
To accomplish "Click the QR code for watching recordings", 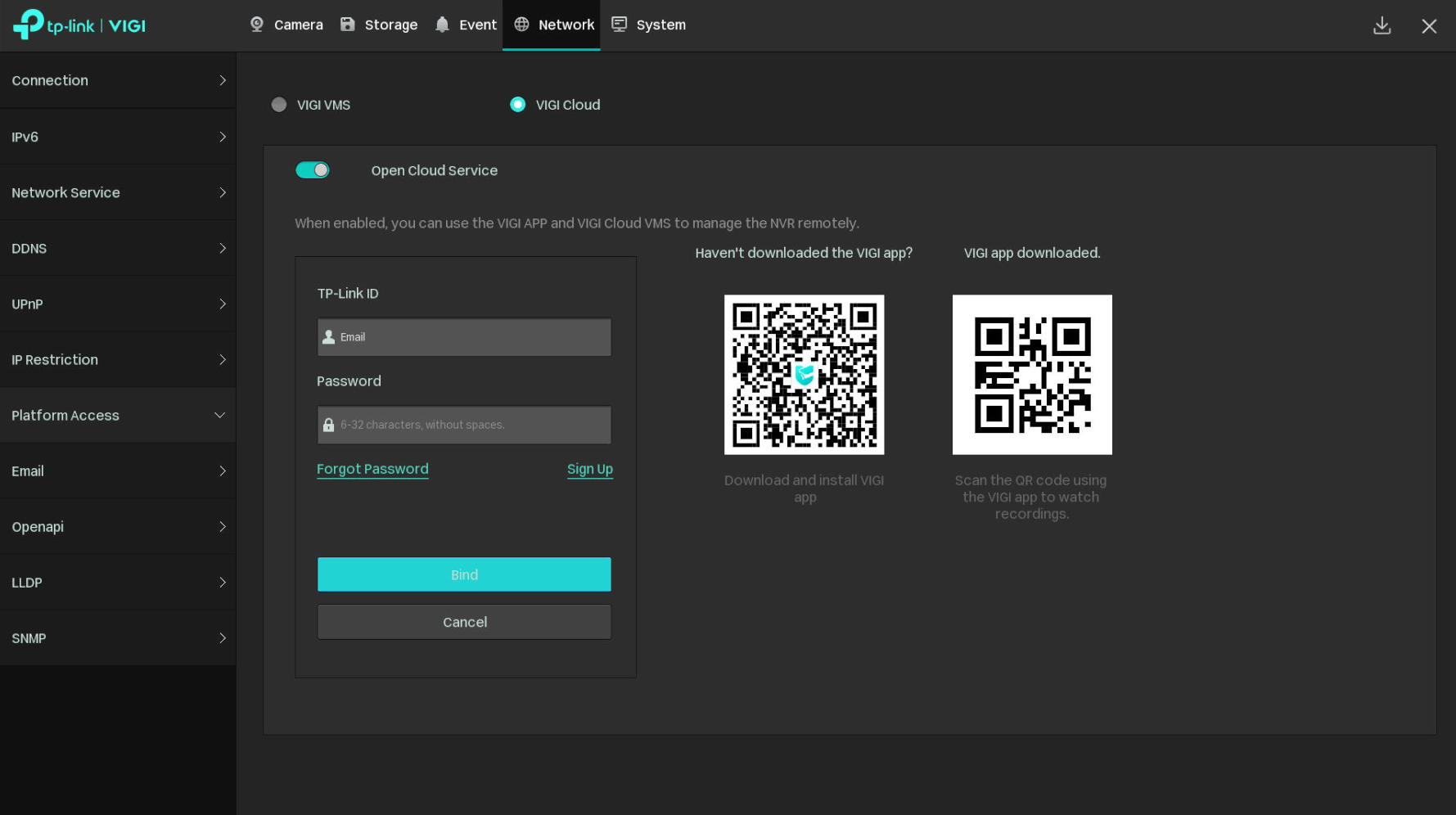I will [x=1032, y=375].
